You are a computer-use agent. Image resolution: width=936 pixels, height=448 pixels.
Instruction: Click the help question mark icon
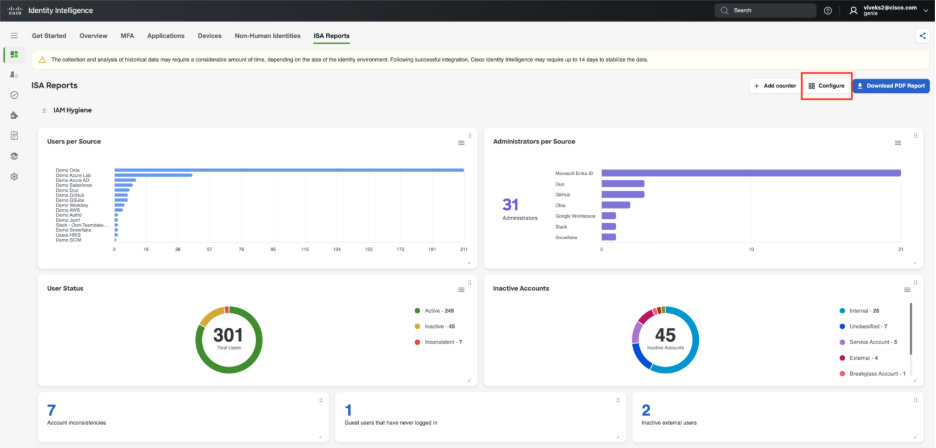(x=827, y=10)
